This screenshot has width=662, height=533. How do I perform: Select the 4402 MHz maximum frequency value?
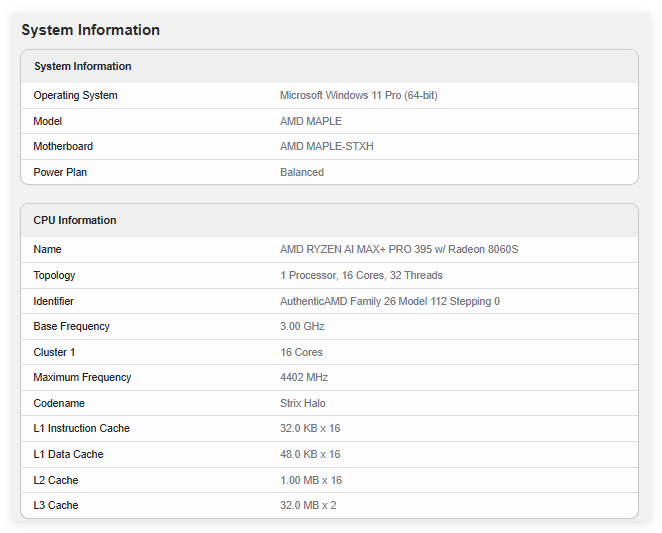click(304, 377)
